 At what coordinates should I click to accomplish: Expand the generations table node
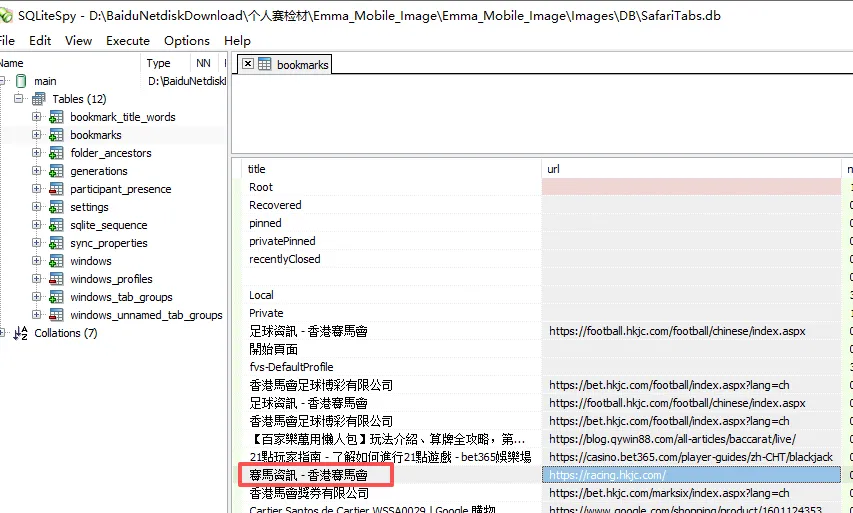pos(36,170)
